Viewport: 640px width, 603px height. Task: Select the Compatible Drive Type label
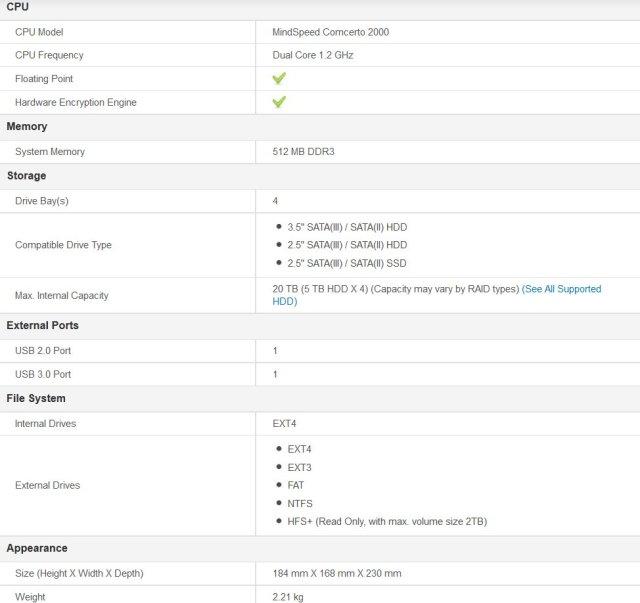63,245
